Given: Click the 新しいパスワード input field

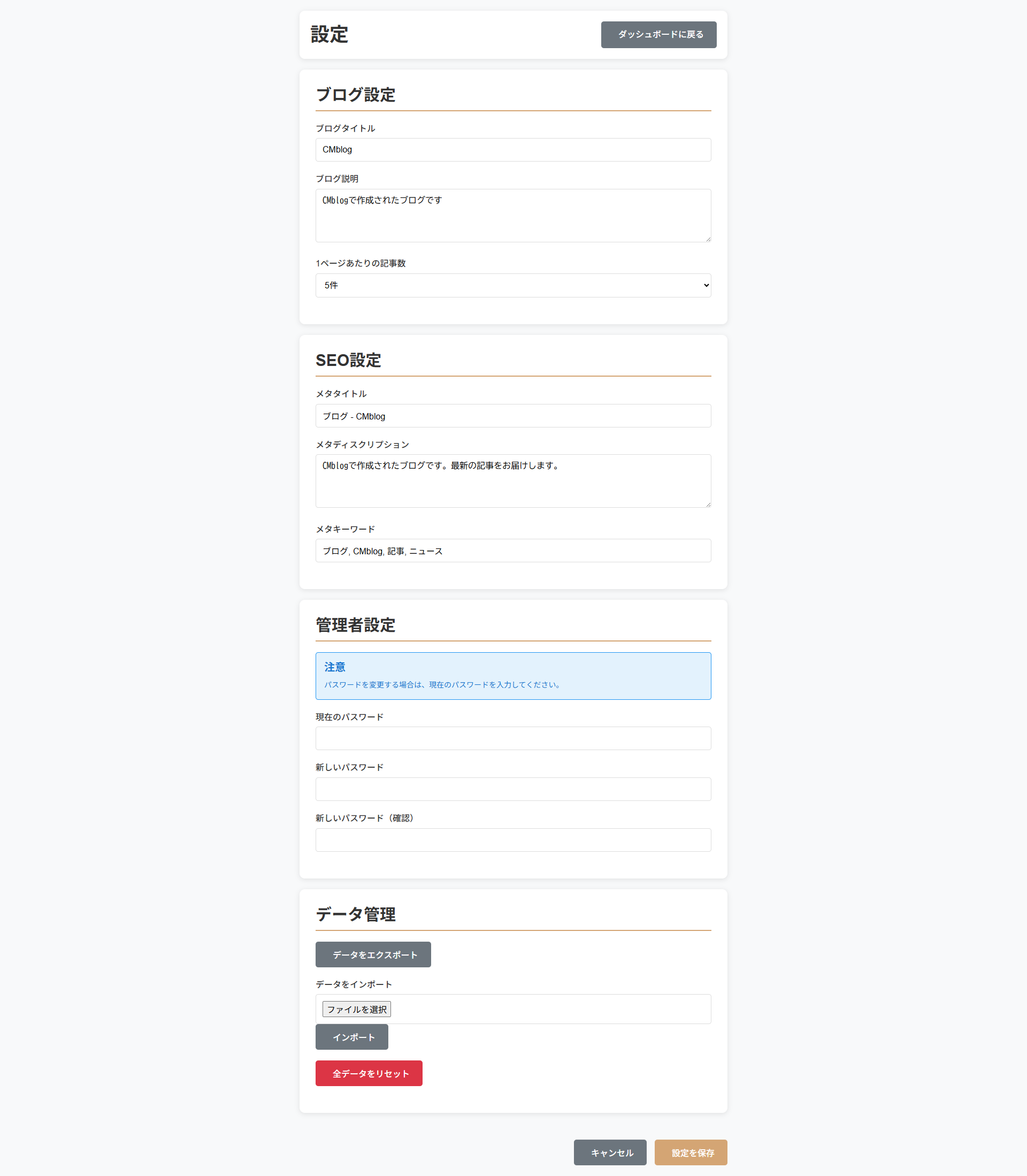Looking at the screenshot, I should click(x=513, y=789).
